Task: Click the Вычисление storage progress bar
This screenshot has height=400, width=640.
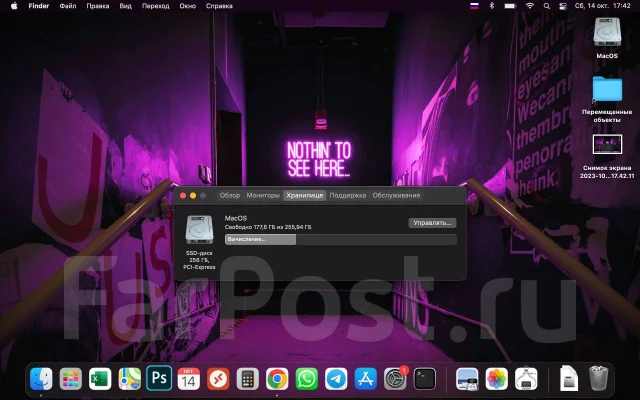Action: point(341,239)
